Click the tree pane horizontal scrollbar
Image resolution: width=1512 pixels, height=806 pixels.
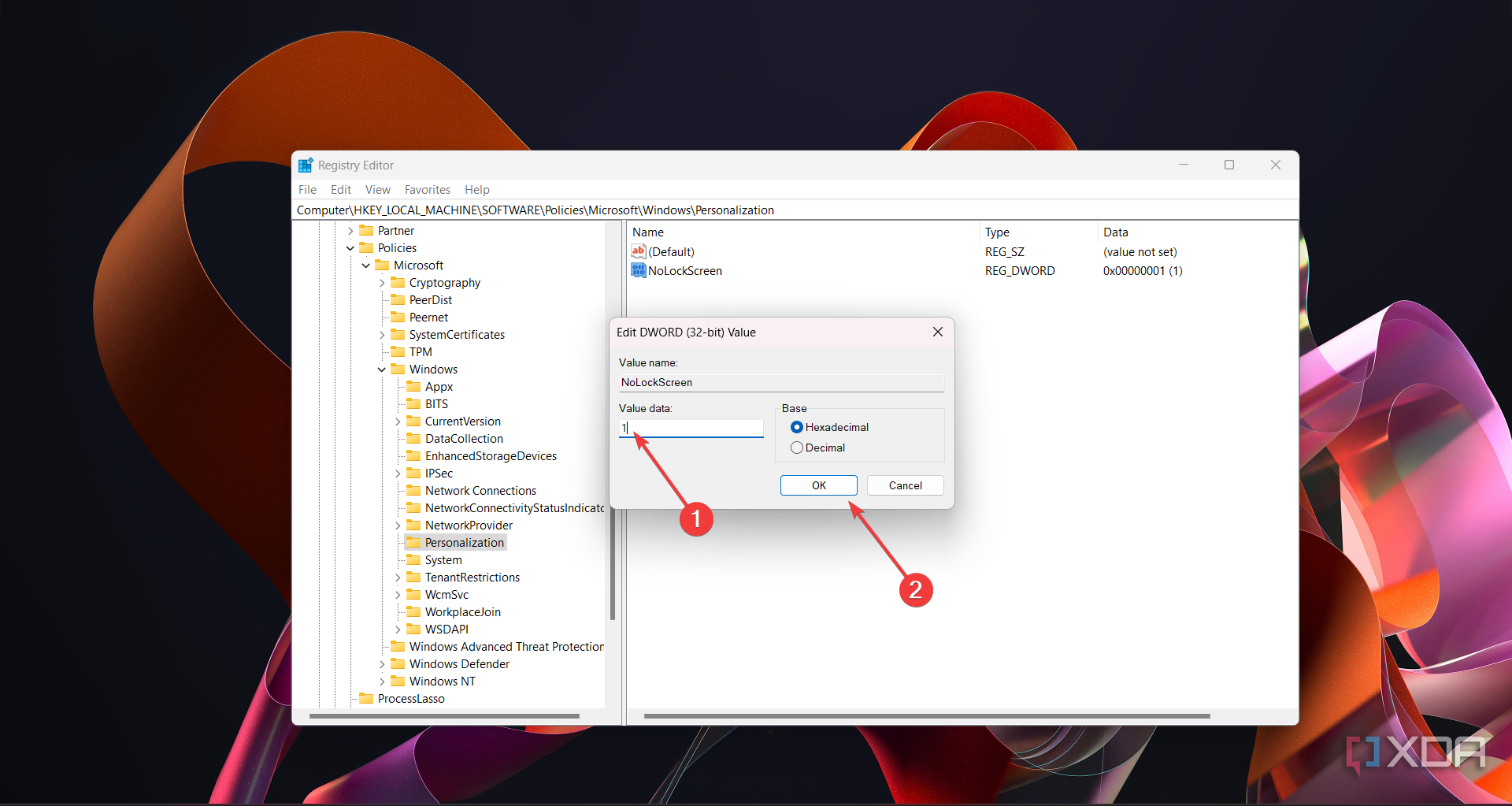point(445,716)
